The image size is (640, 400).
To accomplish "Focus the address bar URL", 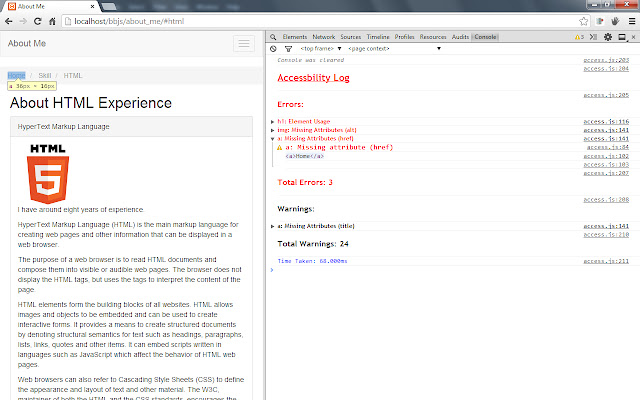I will coord(320,21).
